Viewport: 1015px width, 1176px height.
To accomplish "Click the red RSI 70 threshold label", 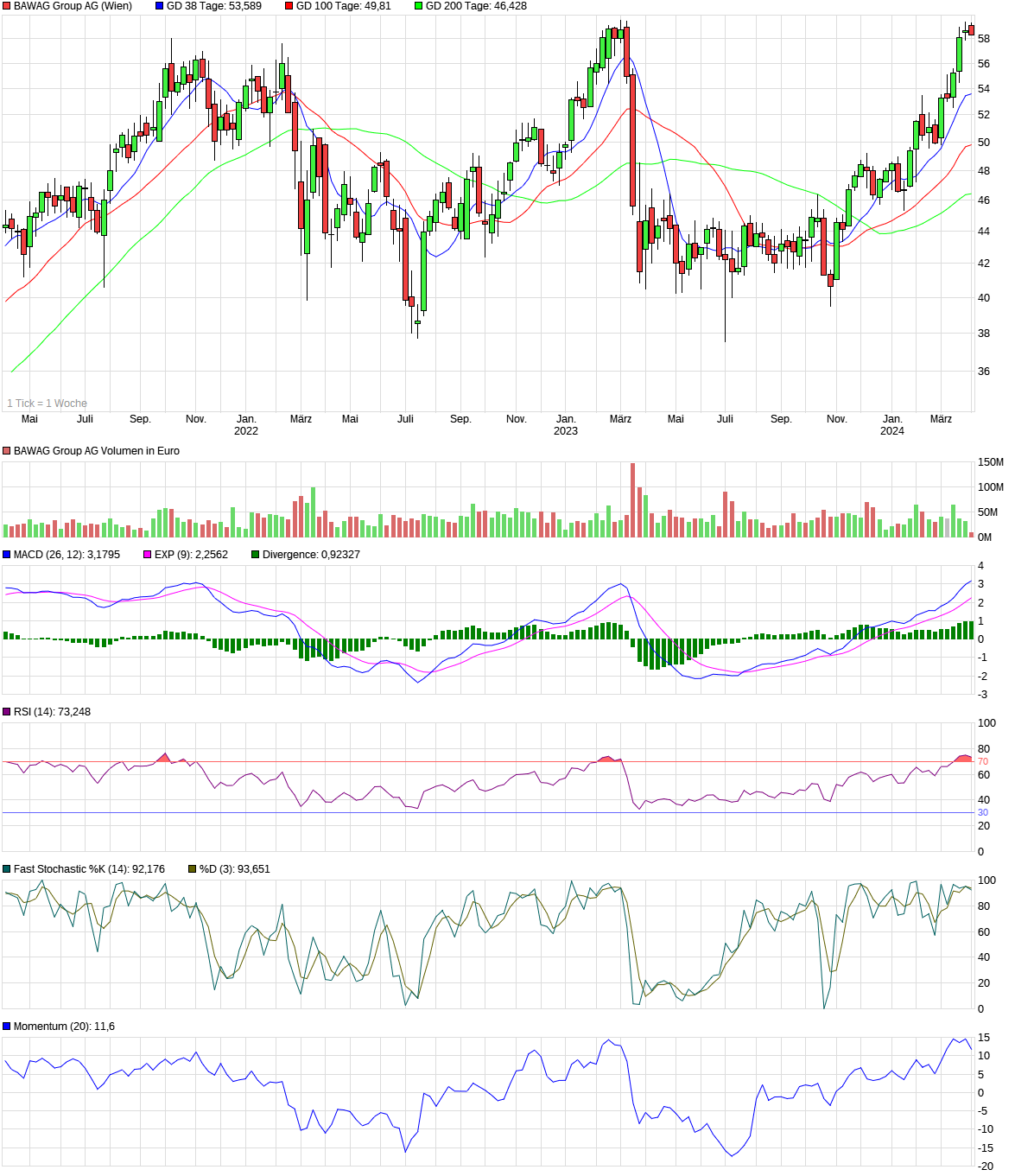I will 983,762.
